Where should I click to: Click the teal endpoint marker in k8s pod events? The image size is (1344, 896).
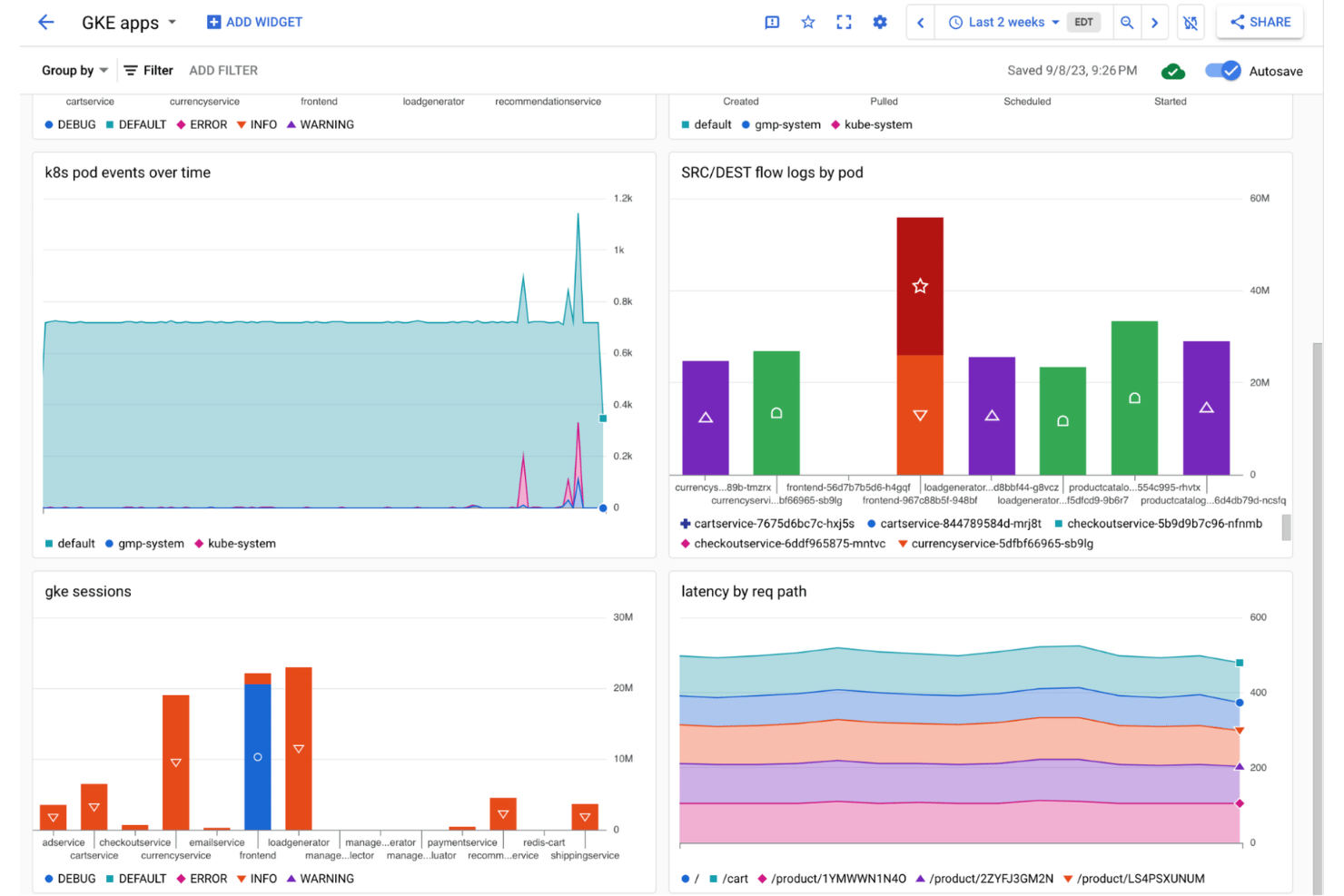603,418
